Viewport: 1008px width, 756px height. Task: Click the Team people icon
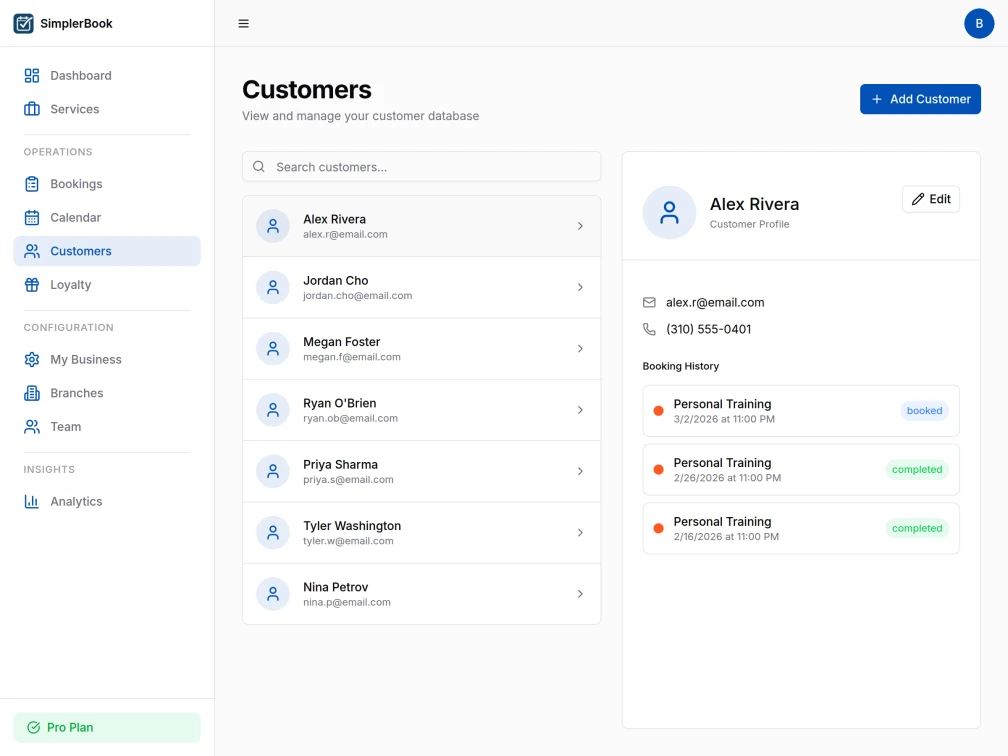point(32,426)
